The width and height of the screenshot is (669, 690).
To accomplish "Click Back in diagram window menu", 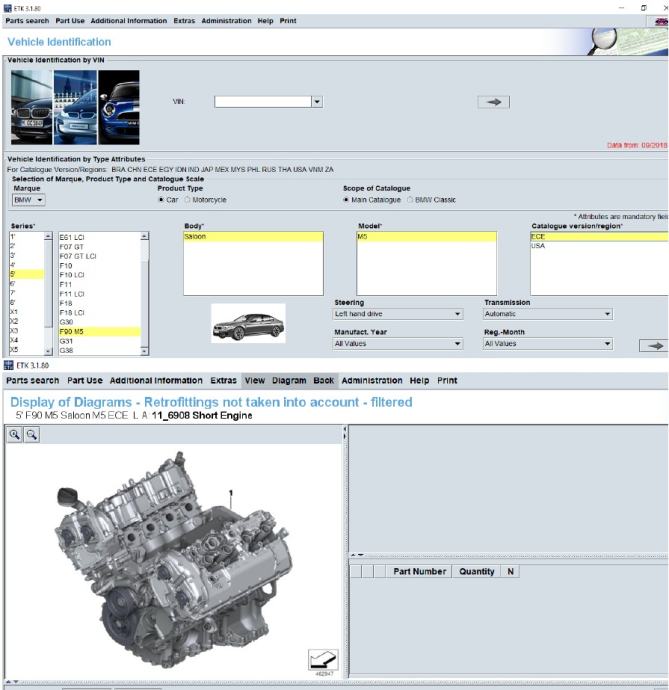I will (323, 381).
